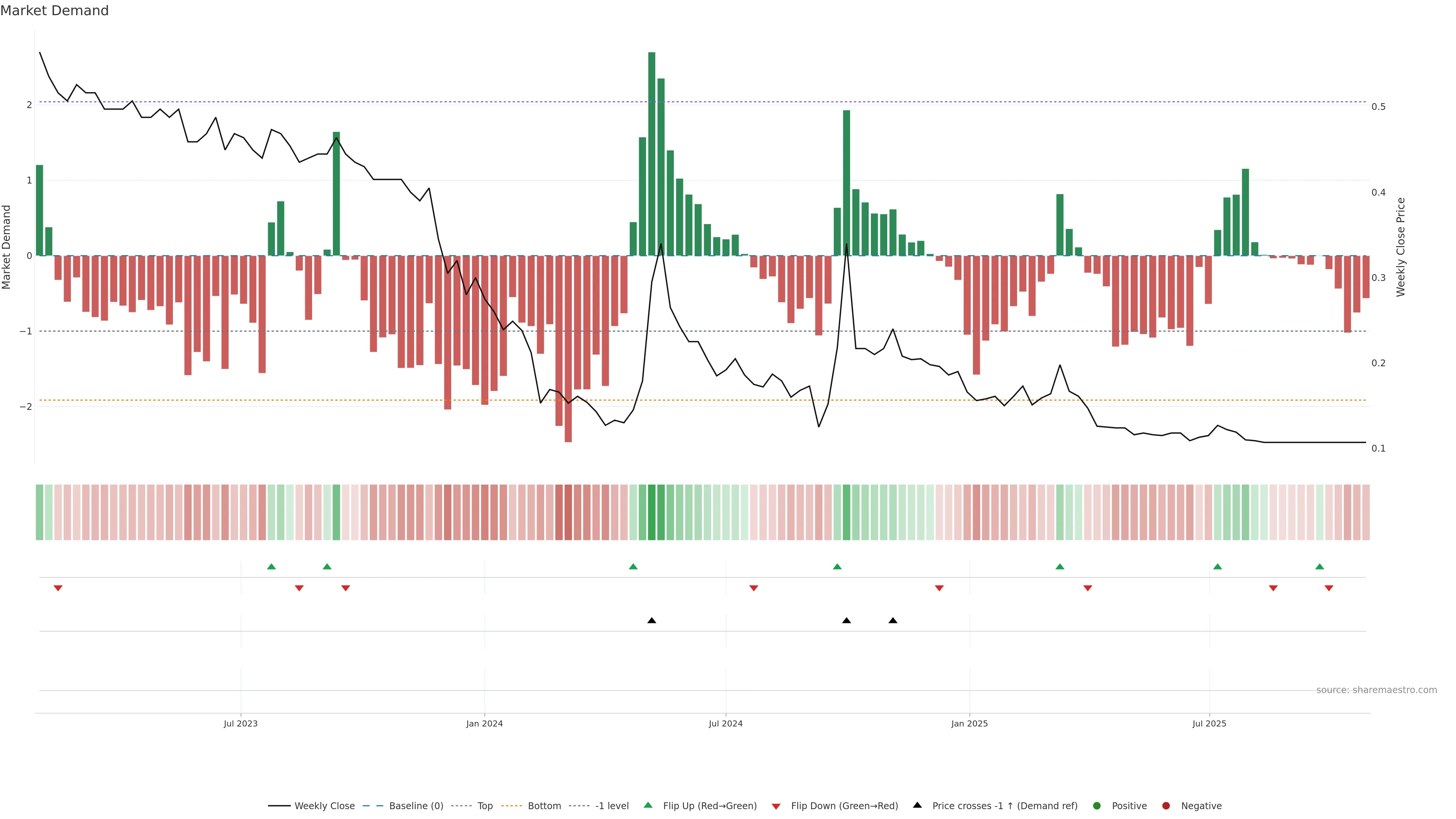1456x819 pixels.
Task: Click the first black price-cross triangle marker
Action: coord(652,621)
